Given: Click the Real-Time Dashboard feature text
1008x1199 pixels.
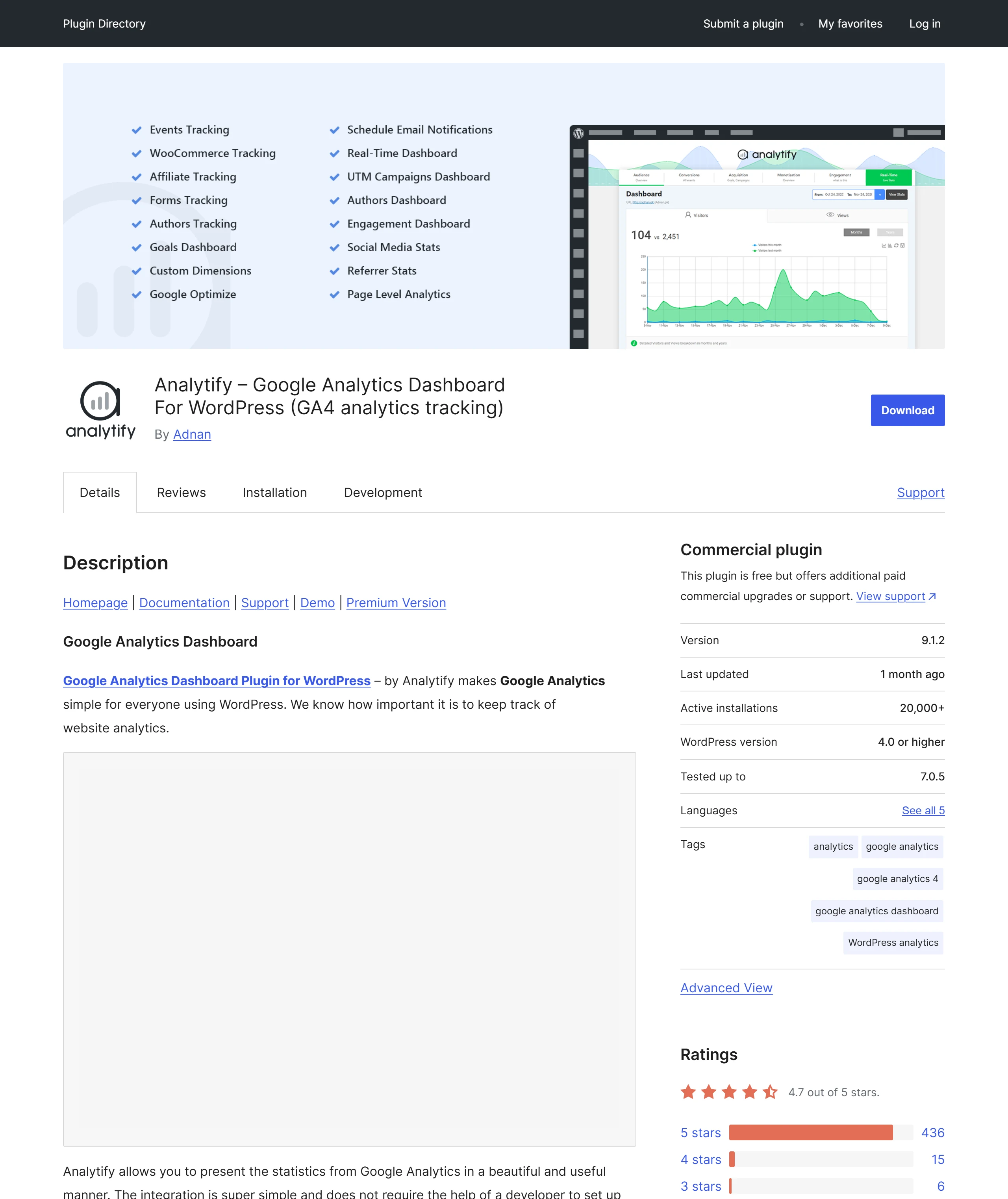Looking at the screenshot, I should pos(402,153).
